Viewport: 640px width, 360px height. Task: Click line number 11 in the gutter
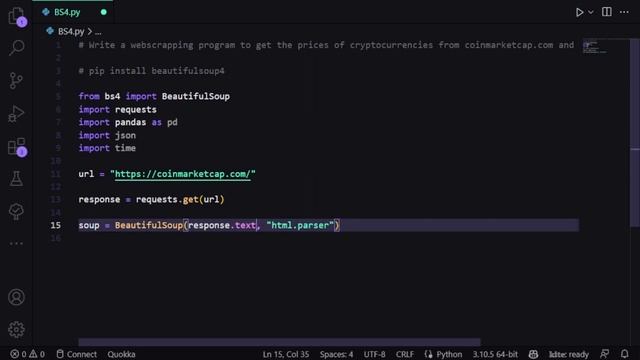point(56,174)
